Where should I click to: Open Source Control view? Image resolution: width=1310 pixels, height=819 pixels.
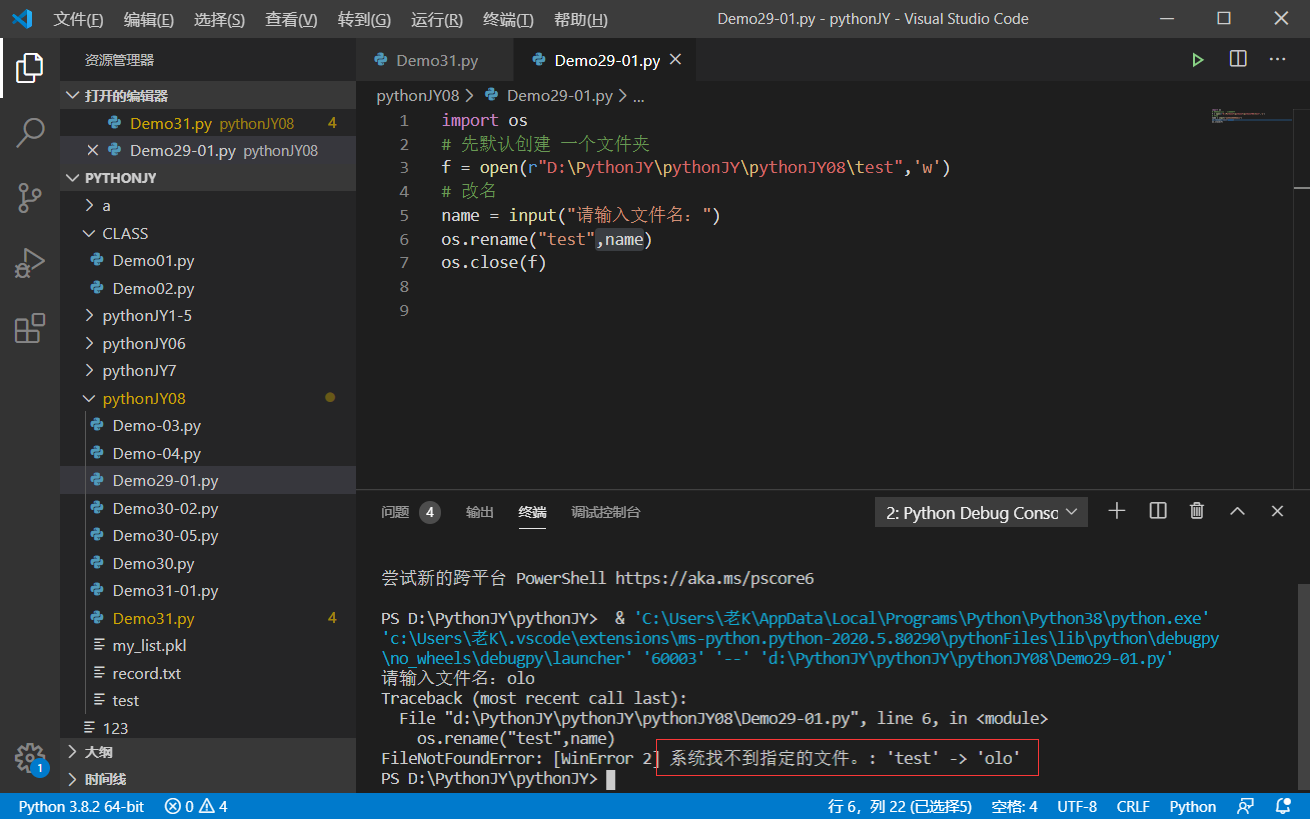coord(30,198)
